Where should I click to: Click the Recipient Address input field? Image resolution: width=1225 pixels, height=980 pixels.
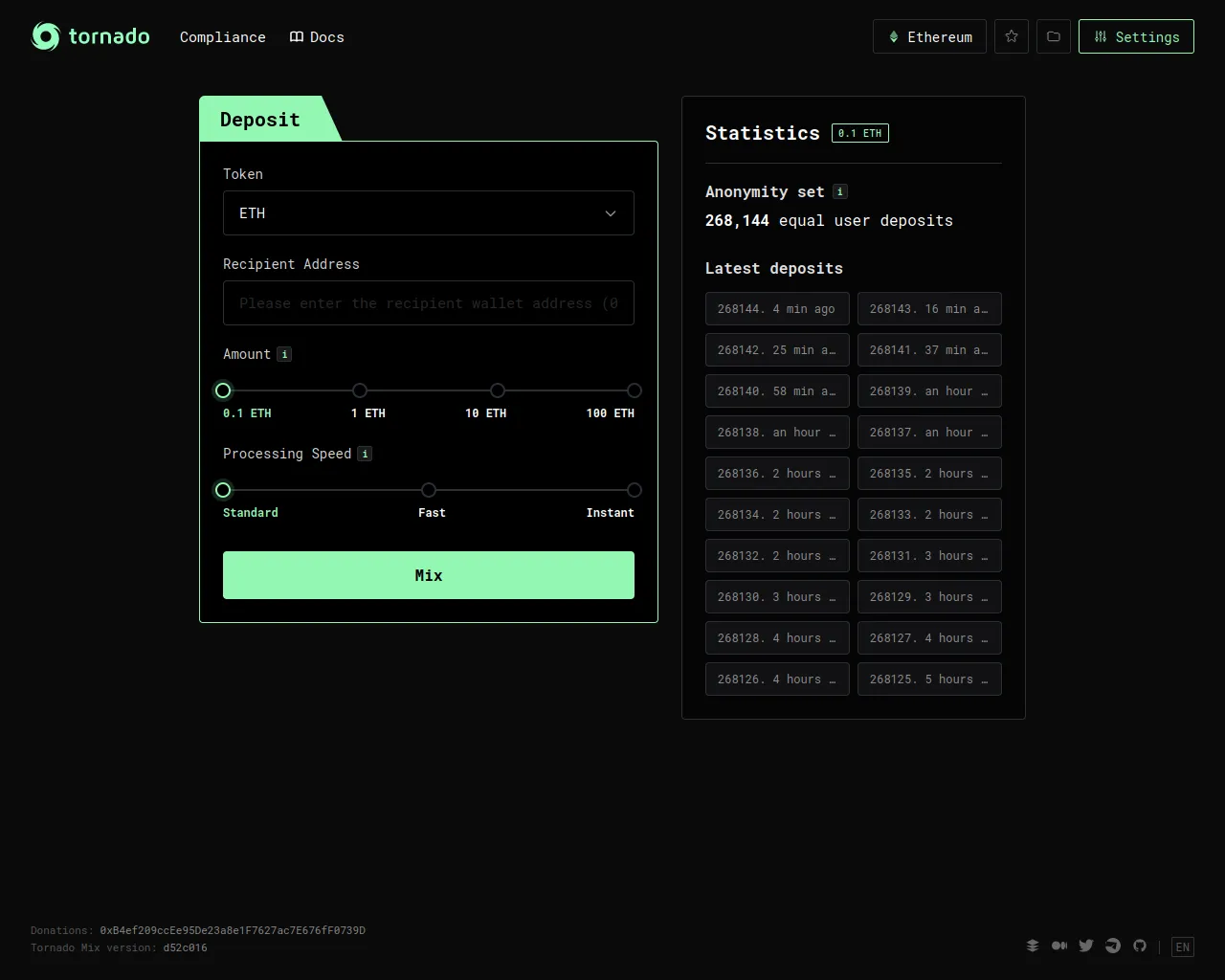[429, 303]
